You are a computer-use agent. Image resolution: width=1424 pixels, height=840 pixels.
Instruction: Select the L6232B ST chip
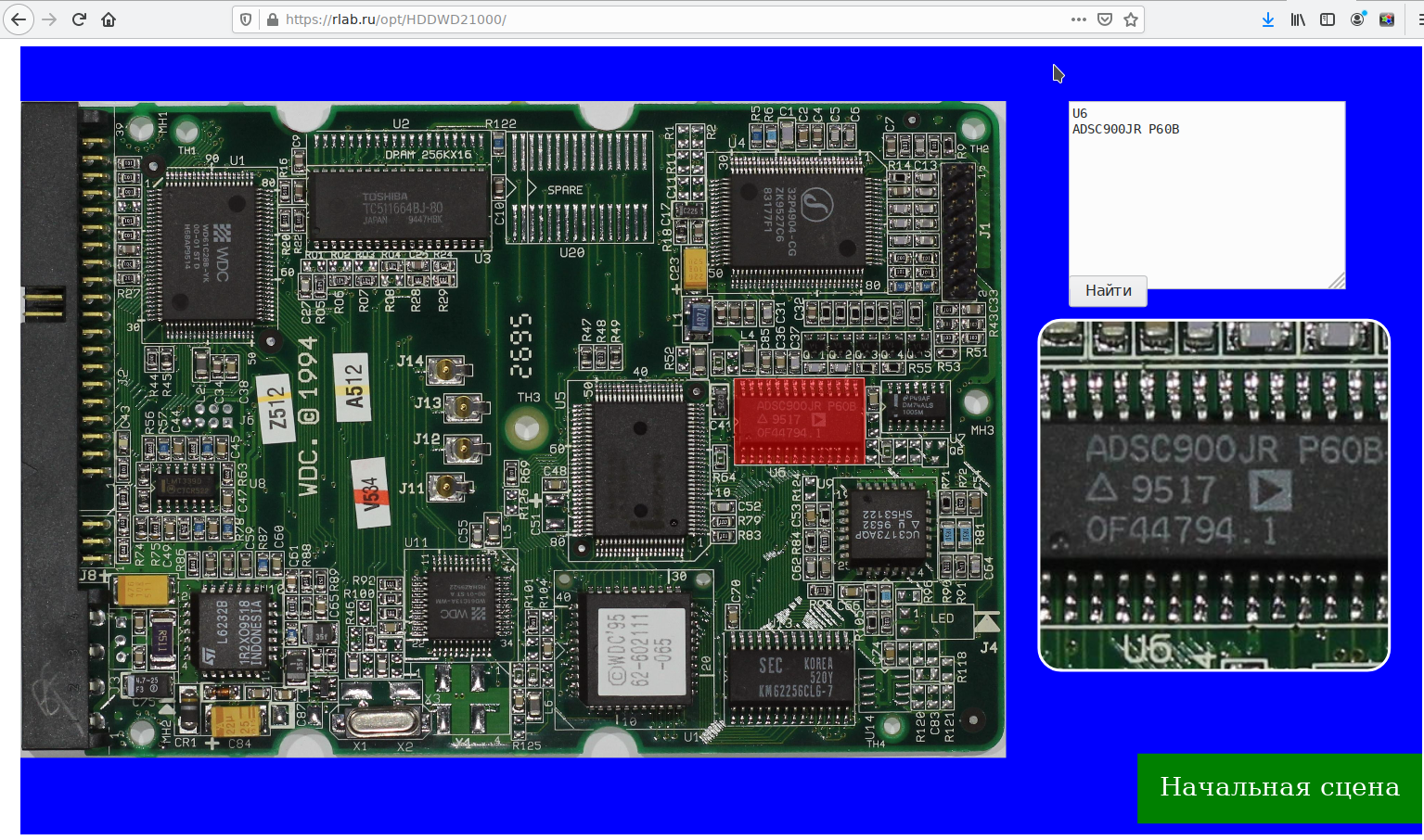click(233, 633)
